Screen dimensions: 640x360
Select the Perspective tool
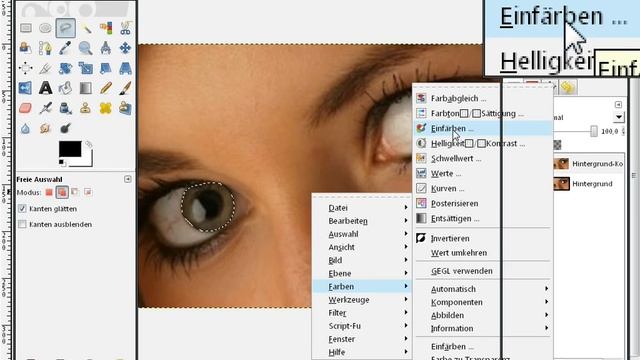pos(125,68)
